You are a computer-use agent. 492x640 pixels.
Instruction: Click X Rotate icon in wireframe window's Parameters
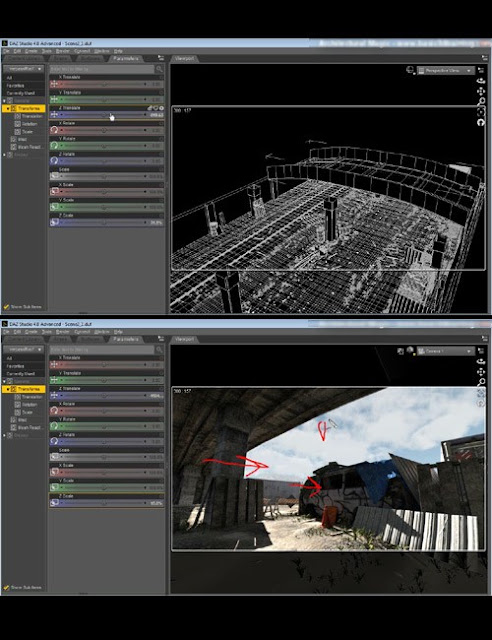(x=54, y=130)
